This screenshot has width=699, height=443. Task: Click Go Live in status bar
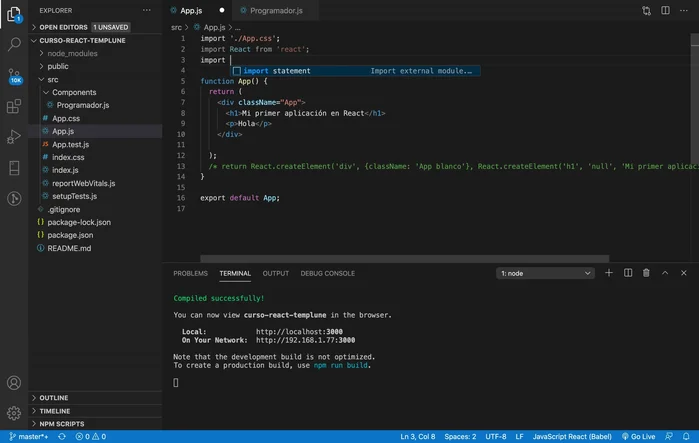tap(638, 436)
